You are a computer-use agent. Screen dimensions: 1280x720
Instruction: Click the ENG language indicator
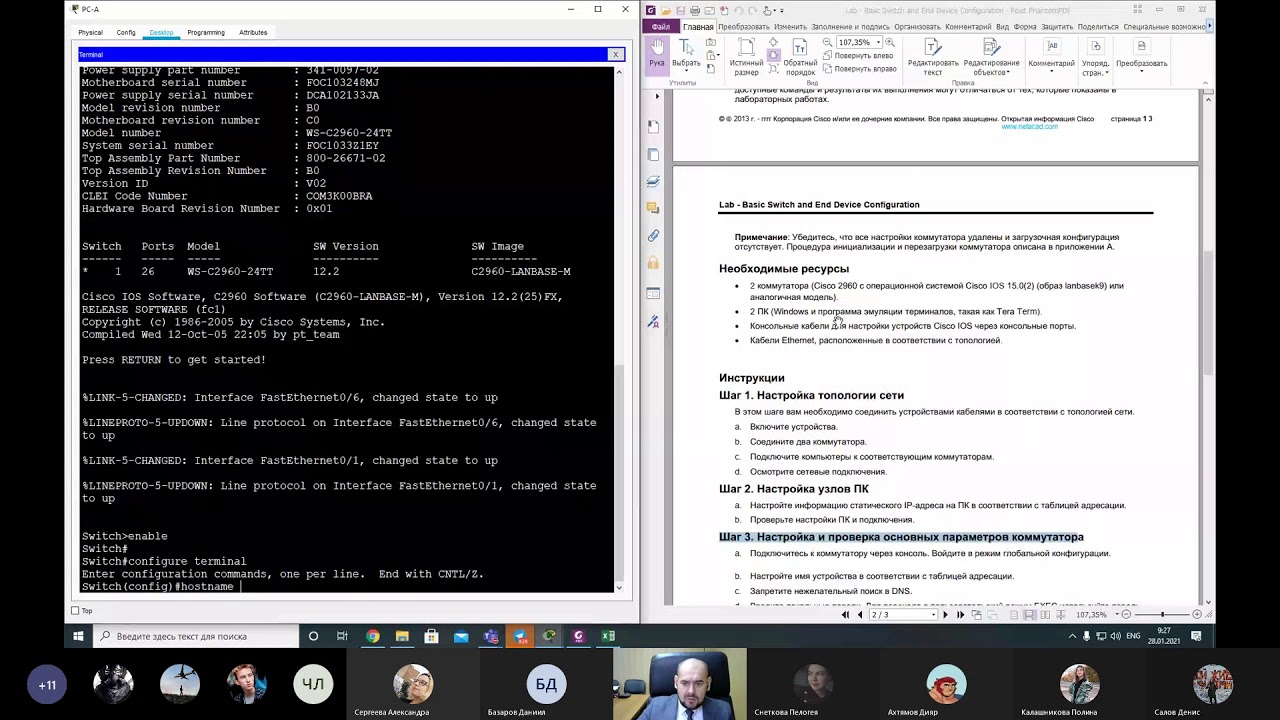click(1133, 636)
